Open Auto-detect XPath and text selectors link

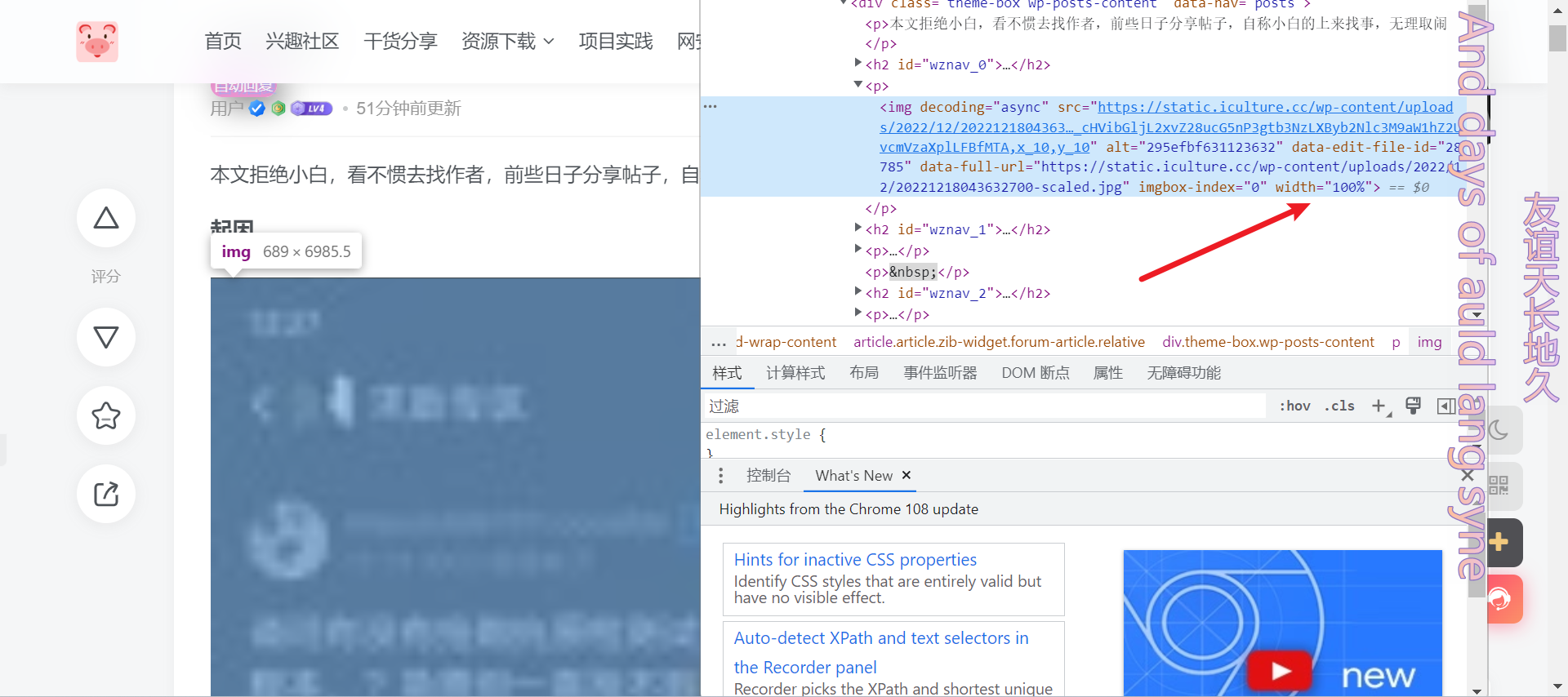coord(881,652)
